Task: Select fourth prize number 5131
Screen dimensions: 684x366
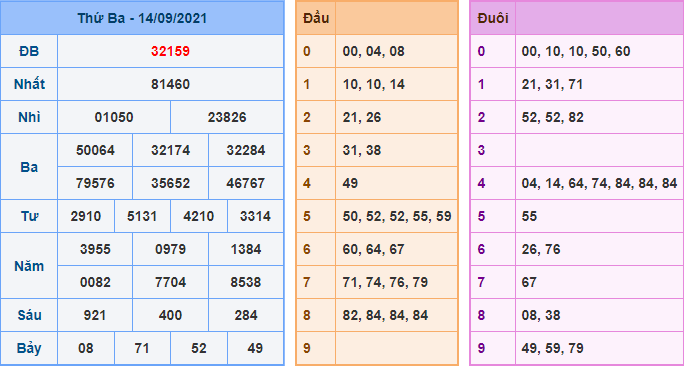Action: click(x=142, y=216)
